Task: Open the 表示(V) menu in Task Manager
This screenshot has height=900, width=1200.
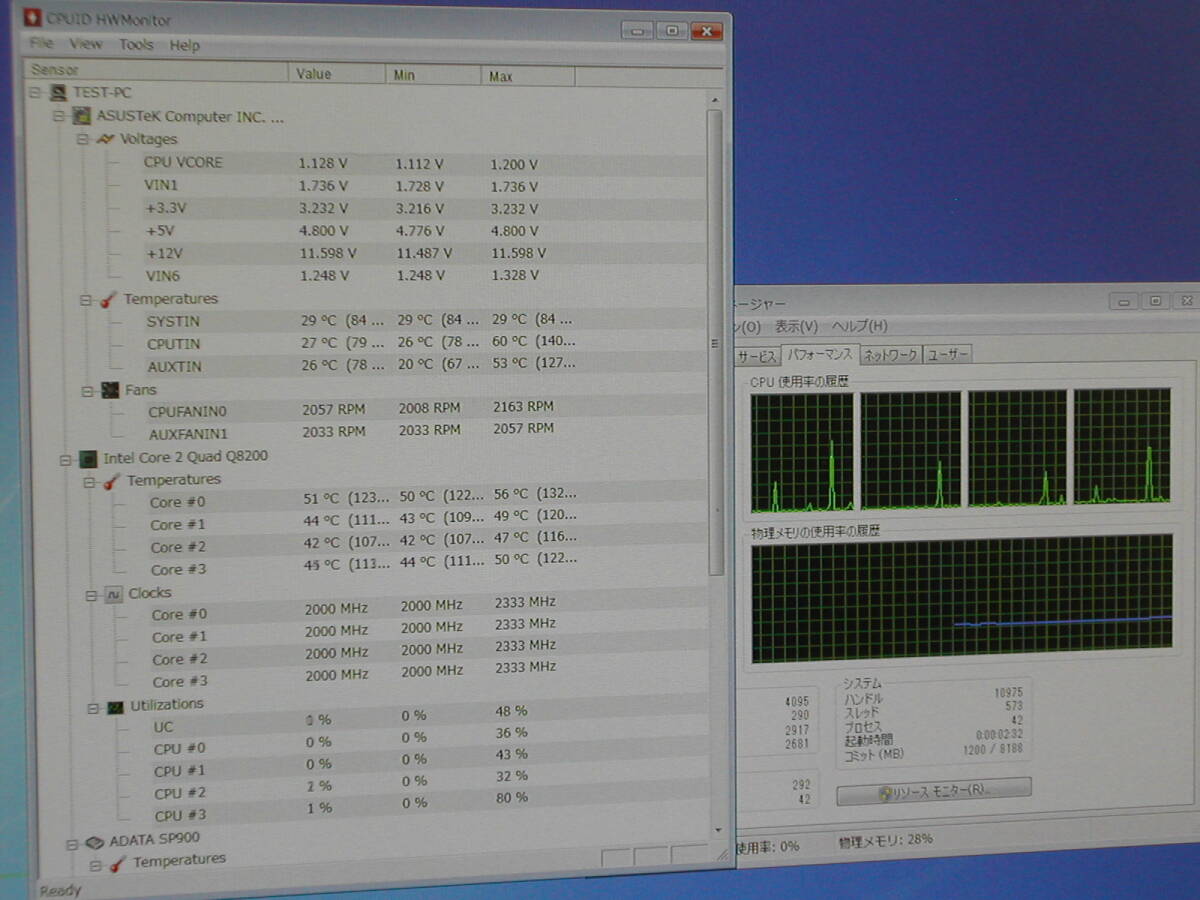Action: pyautogui.click(x=796, y=326)
